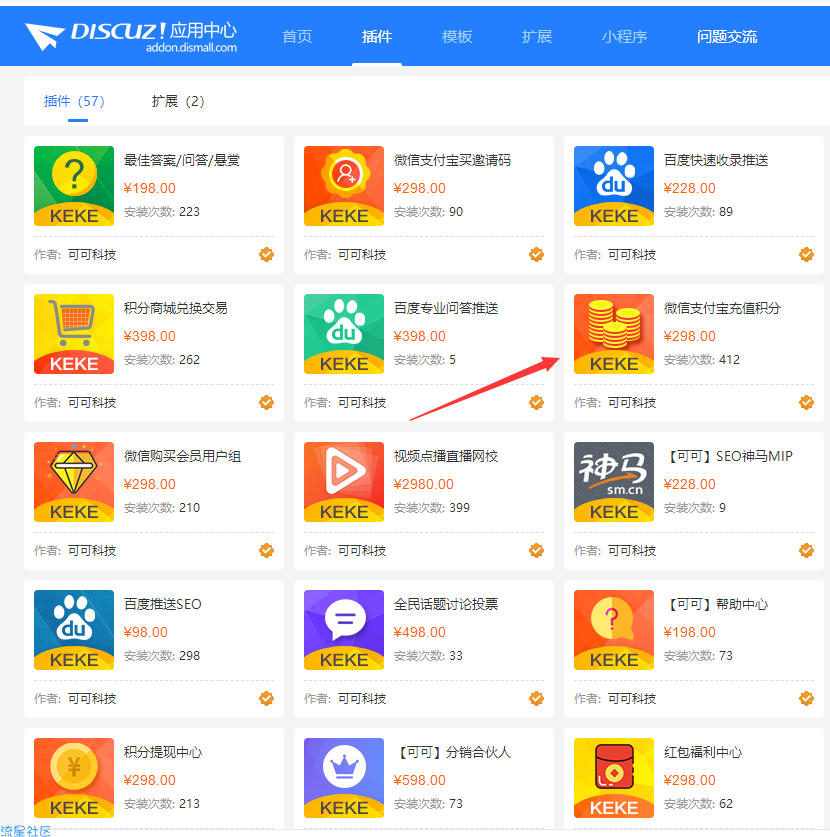Open the 最佳答案/问答/悬赏 plugin icon
This screenshot has width=830, height=837.
74,186
